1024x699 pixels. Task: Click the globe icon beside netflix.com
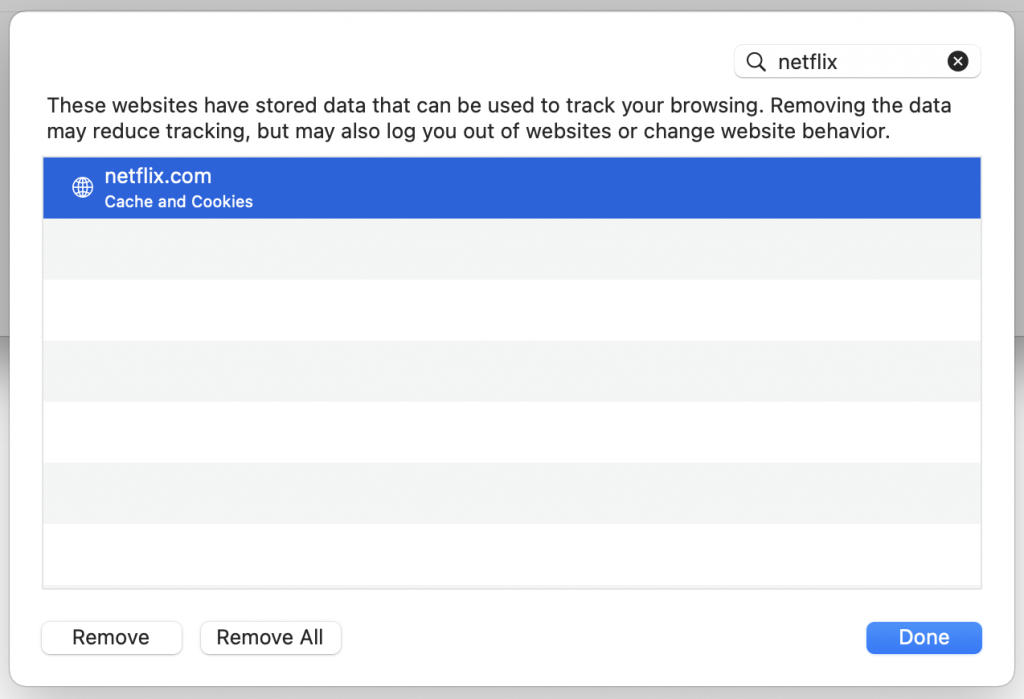pos(82,187)
